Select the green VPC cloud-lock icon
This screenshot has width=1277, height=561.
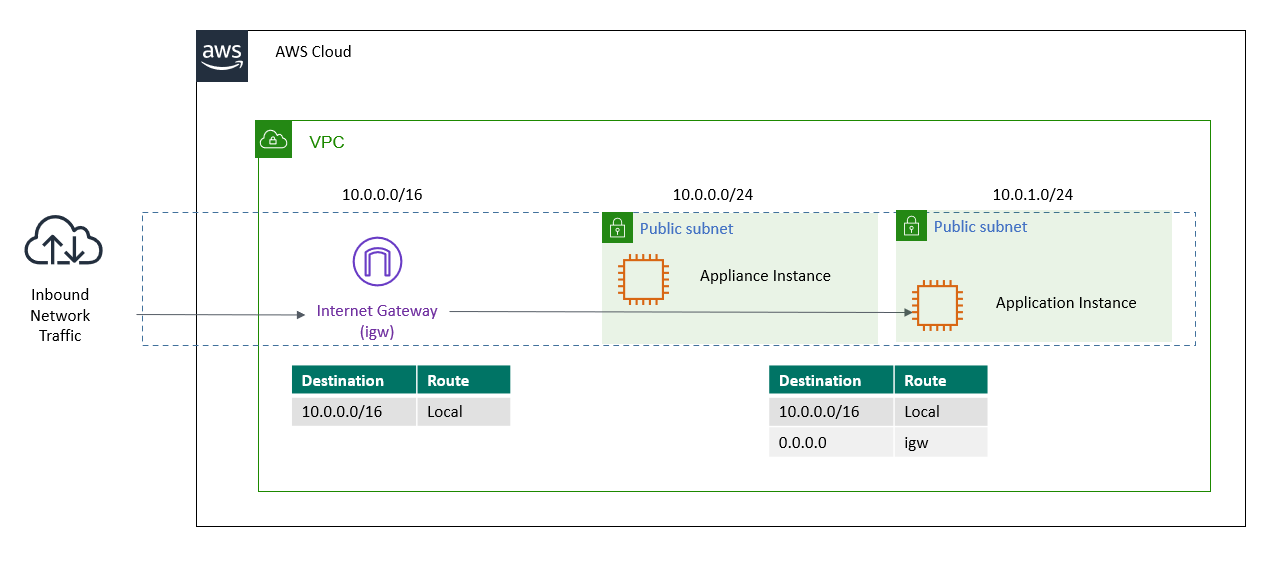pos(274,140)
